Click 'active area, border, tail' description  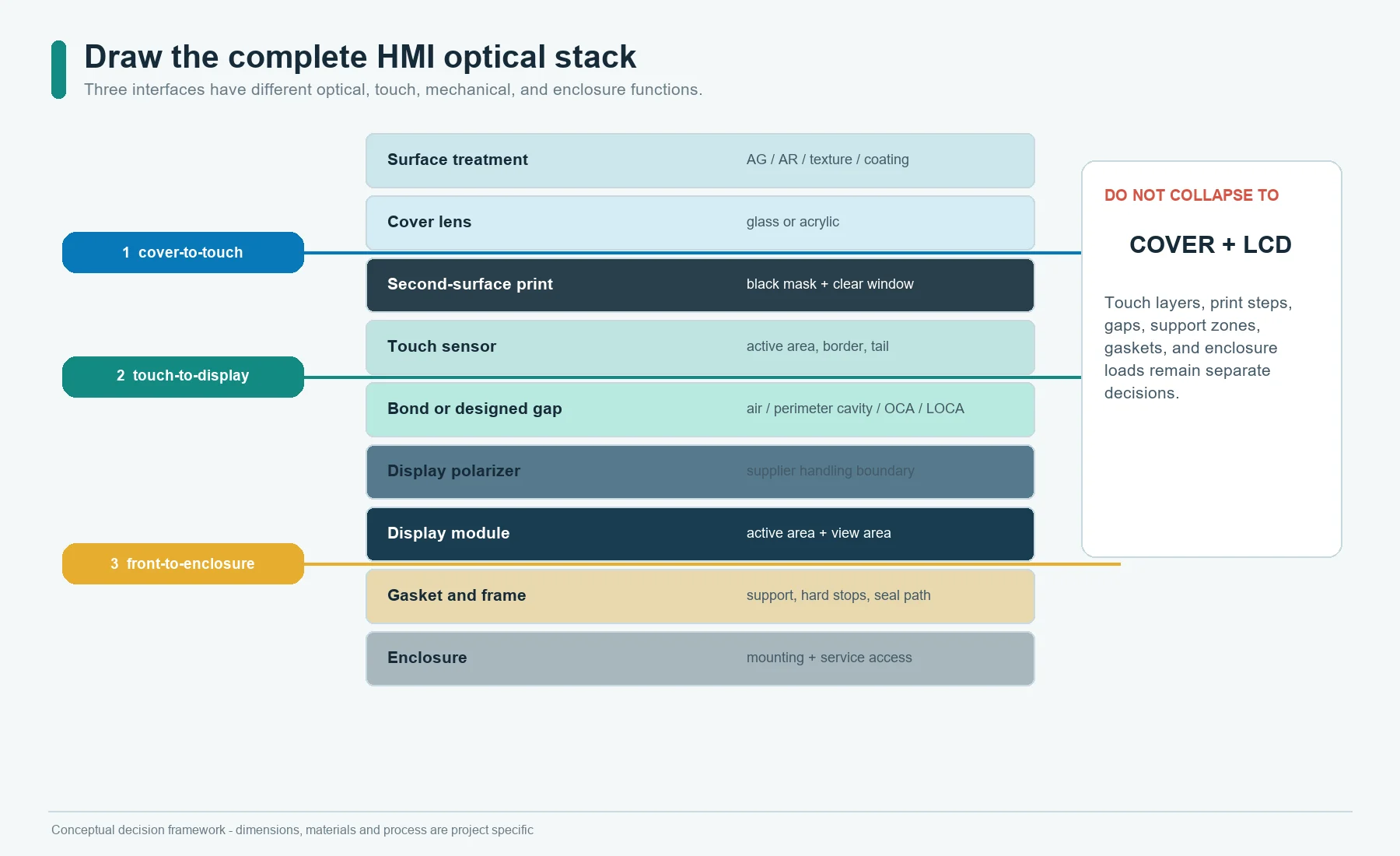point(817,346)
